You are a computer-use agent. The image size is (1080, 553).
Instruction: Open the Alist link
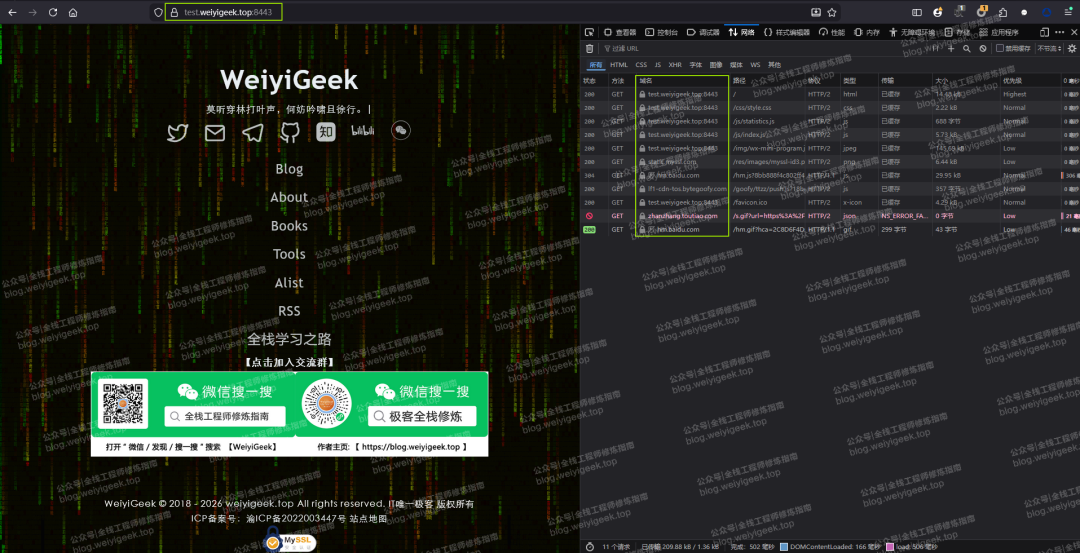point(289,282)
